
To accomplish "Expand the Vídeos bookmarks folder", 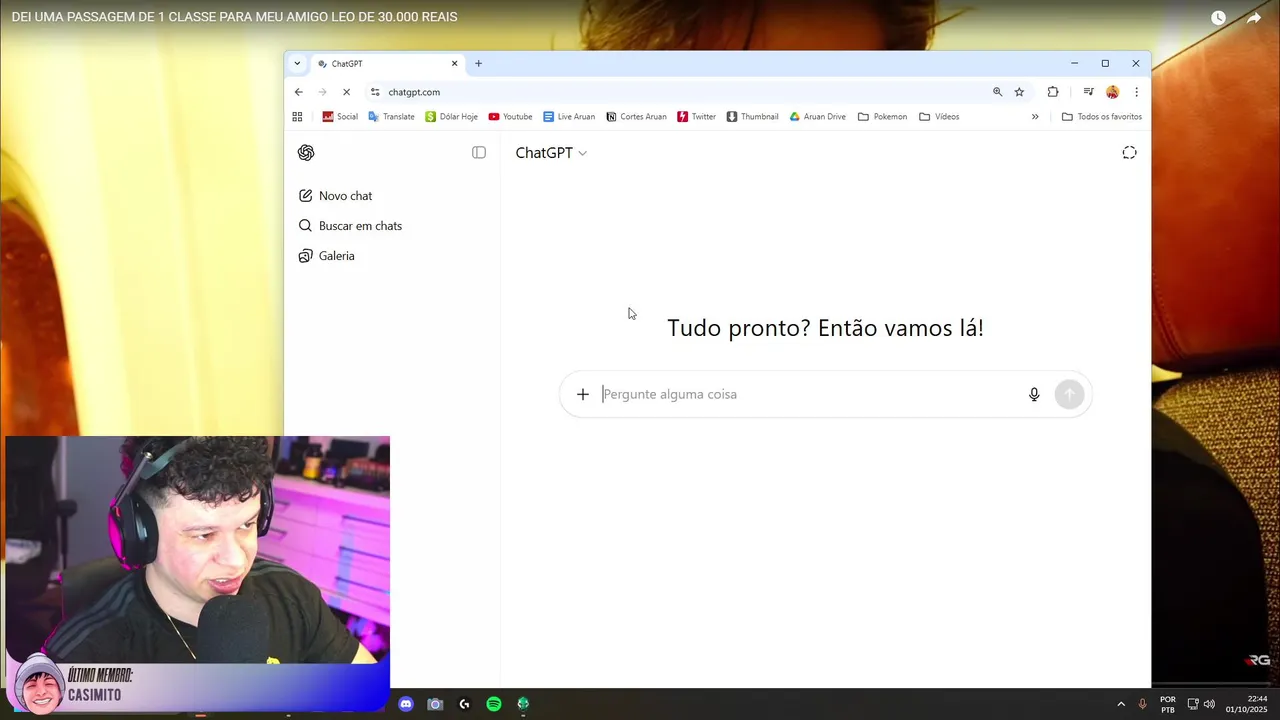I will pos(939,117).
